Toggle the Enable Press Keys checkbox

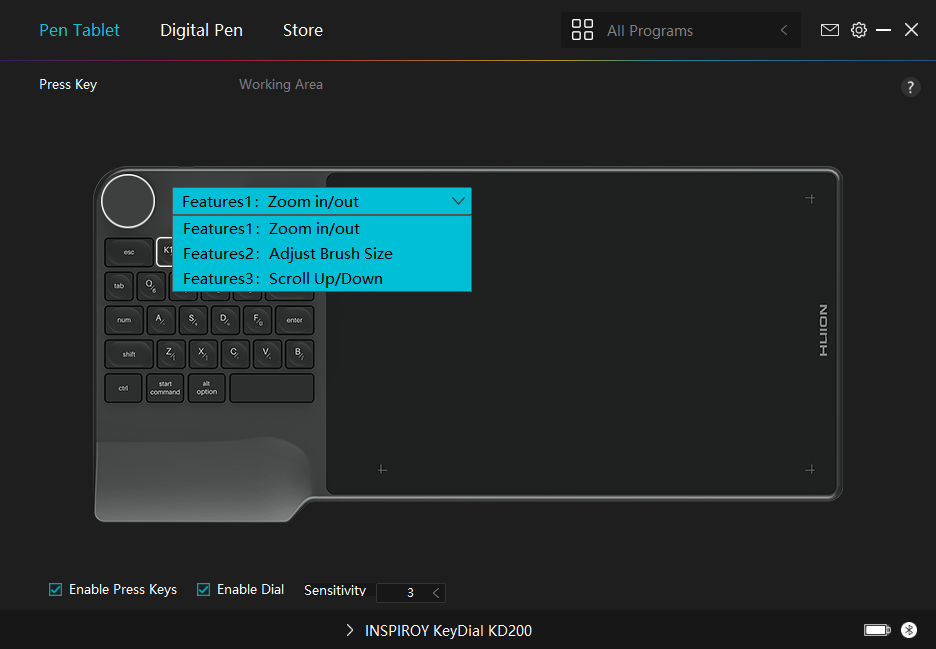(x=56, y=590)
